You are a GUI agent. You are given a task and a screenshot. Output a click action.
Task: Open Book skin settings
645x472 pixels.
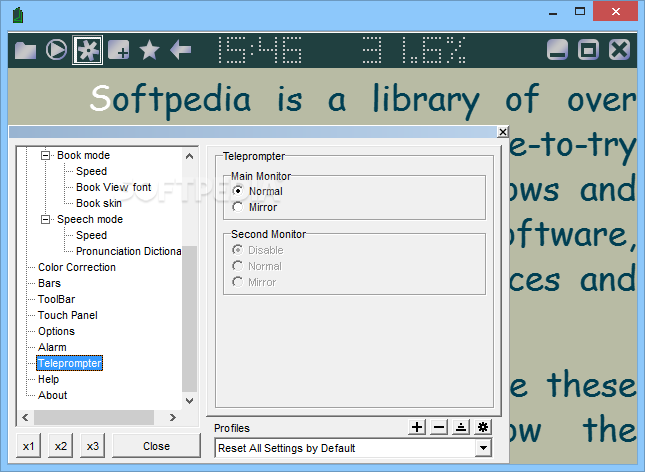(x=99, y=203)
